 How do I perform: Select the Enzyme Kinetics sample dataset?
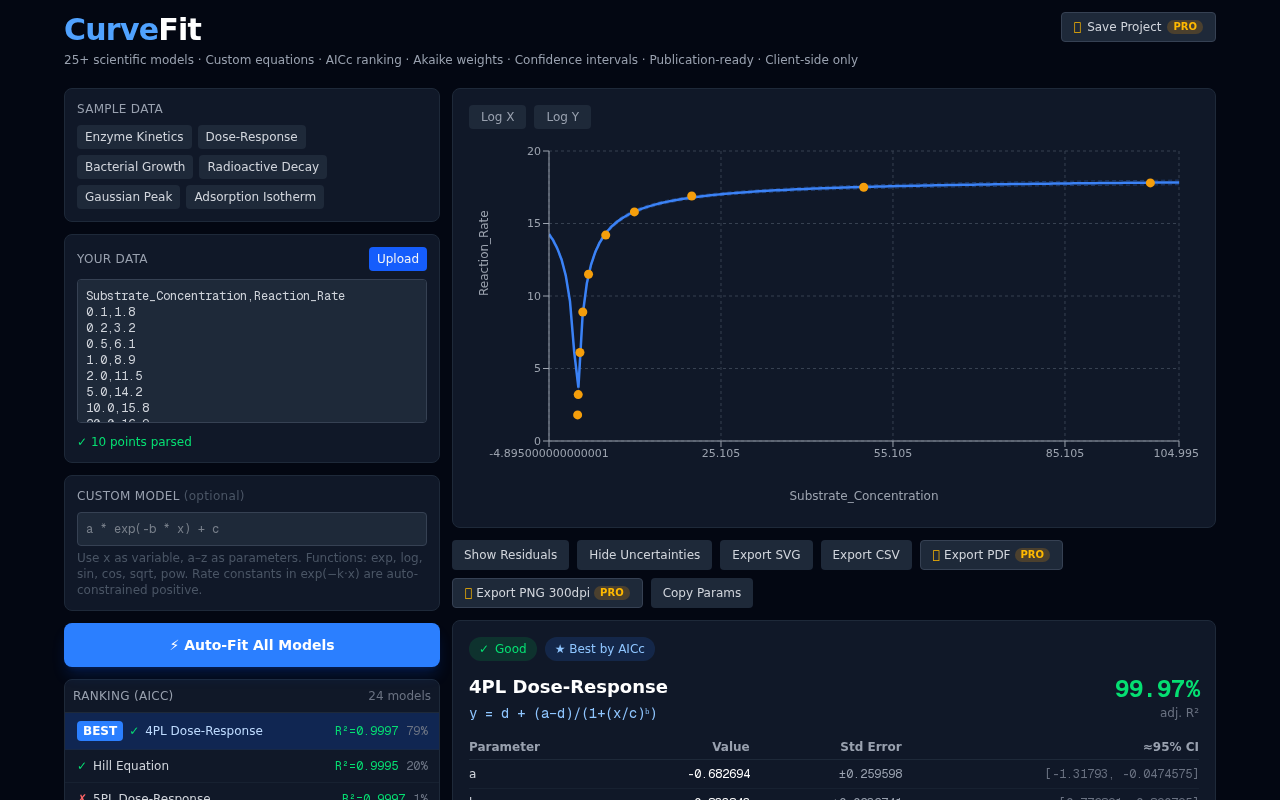click(134, 136)
